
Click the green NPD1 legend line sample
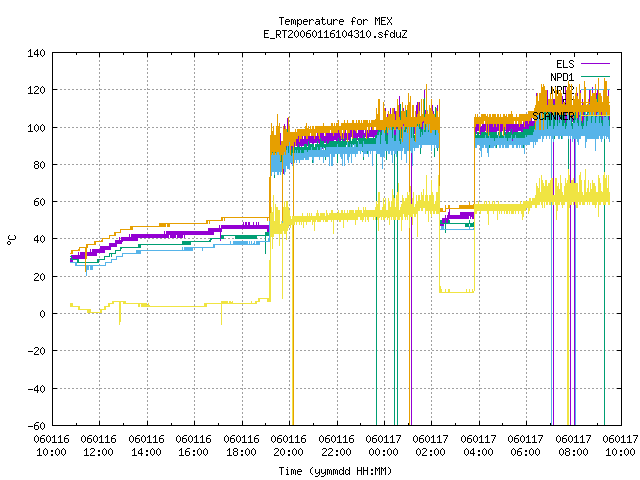(595, 76)
